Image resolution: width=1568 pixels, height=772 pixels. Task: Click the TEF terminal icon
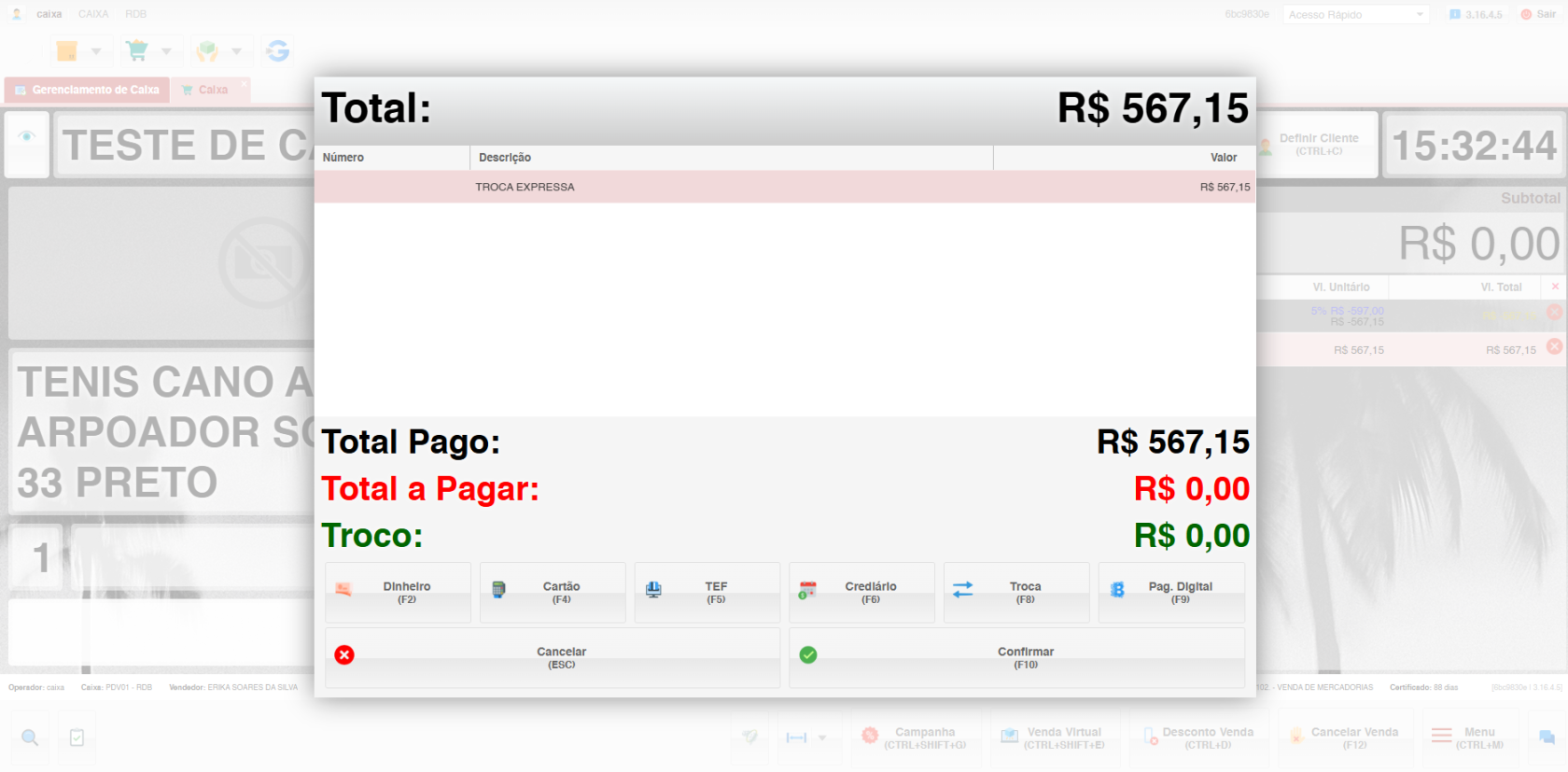click(653, 590)
